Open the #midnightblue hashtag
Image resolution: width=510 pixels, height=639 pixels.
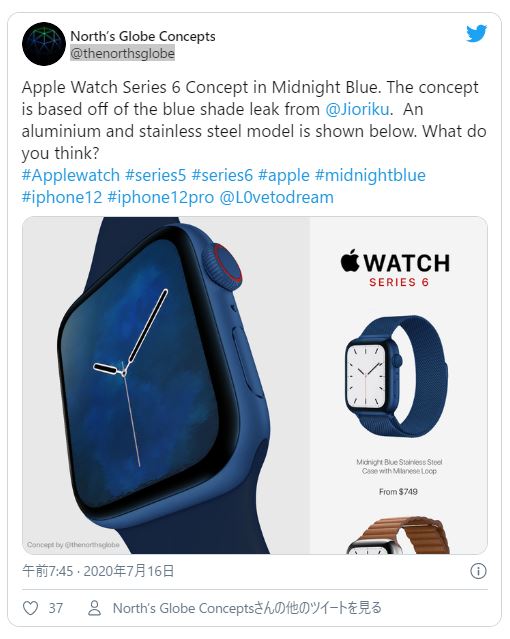[x=370, y=175]
